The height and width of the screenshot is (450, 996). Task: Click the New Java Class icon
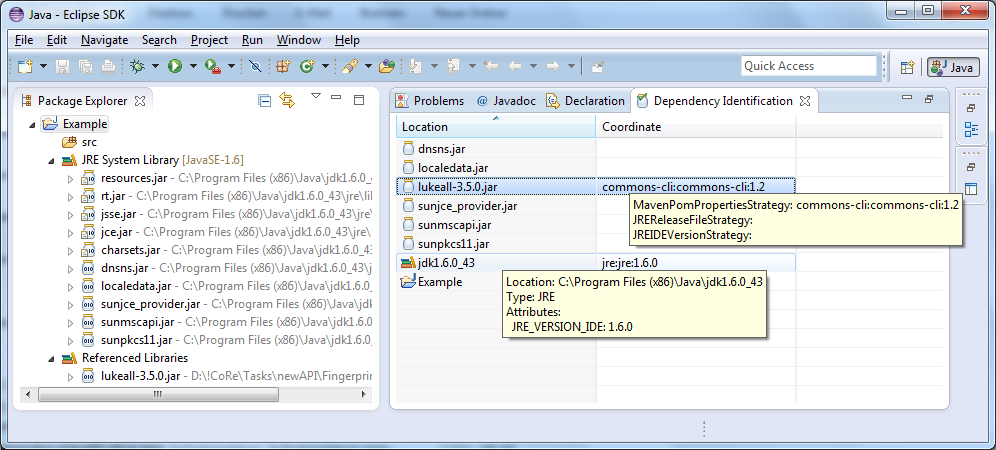click(x=307, y=65)
